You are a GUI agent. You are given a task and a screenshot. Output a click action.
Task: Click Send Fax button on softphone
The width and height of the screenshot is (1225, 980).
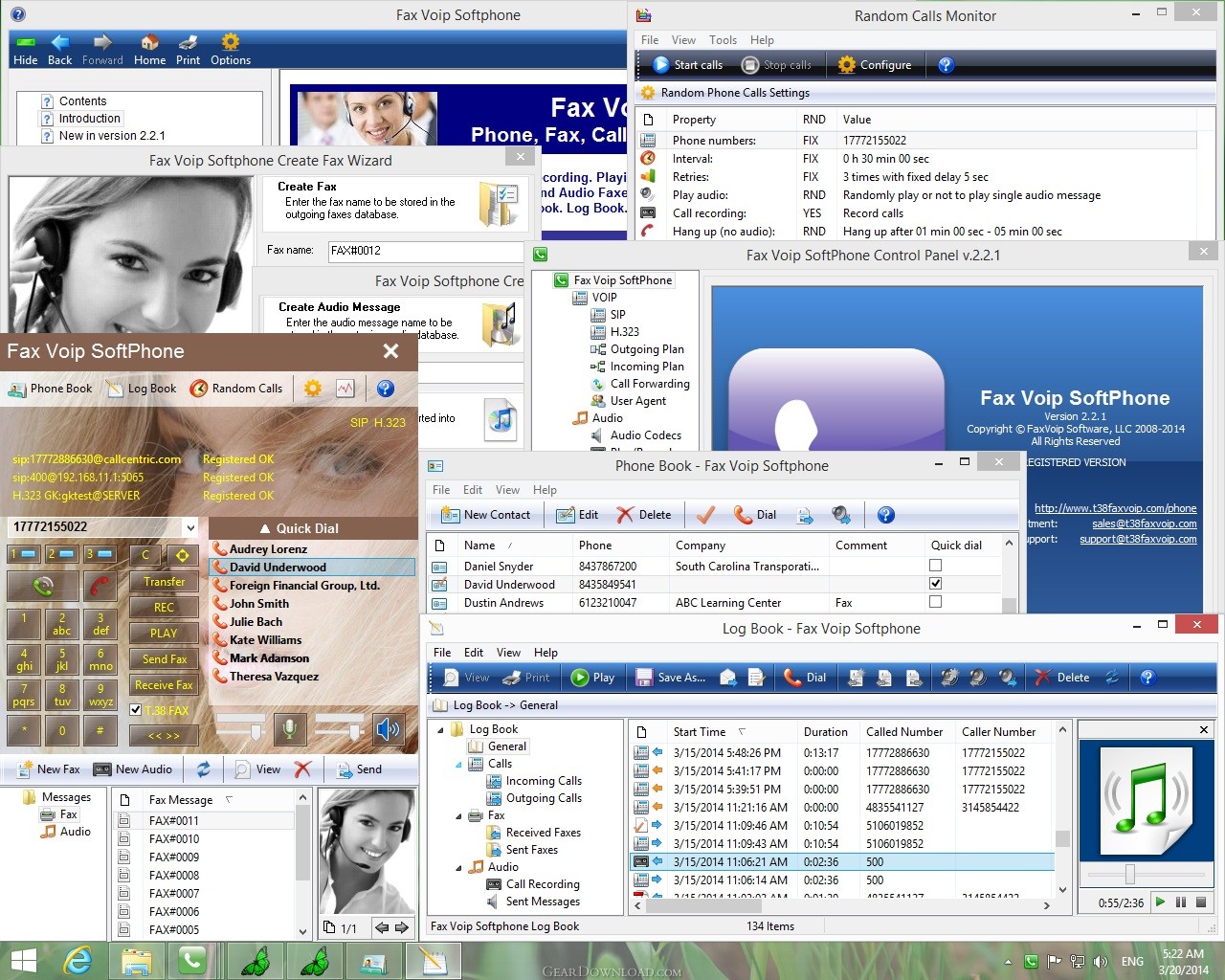(x=164, y=658)
